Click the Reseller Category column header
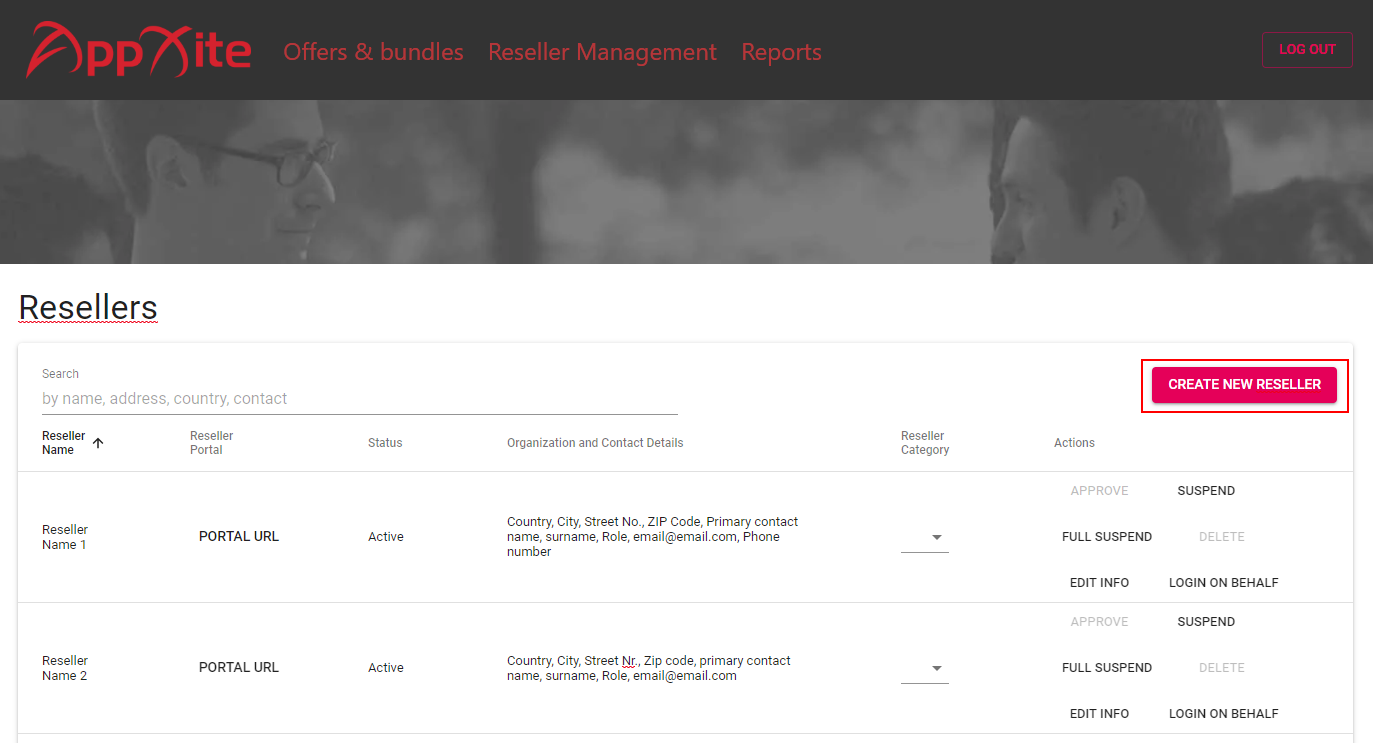1373x743 pixels. click(925, 443)
